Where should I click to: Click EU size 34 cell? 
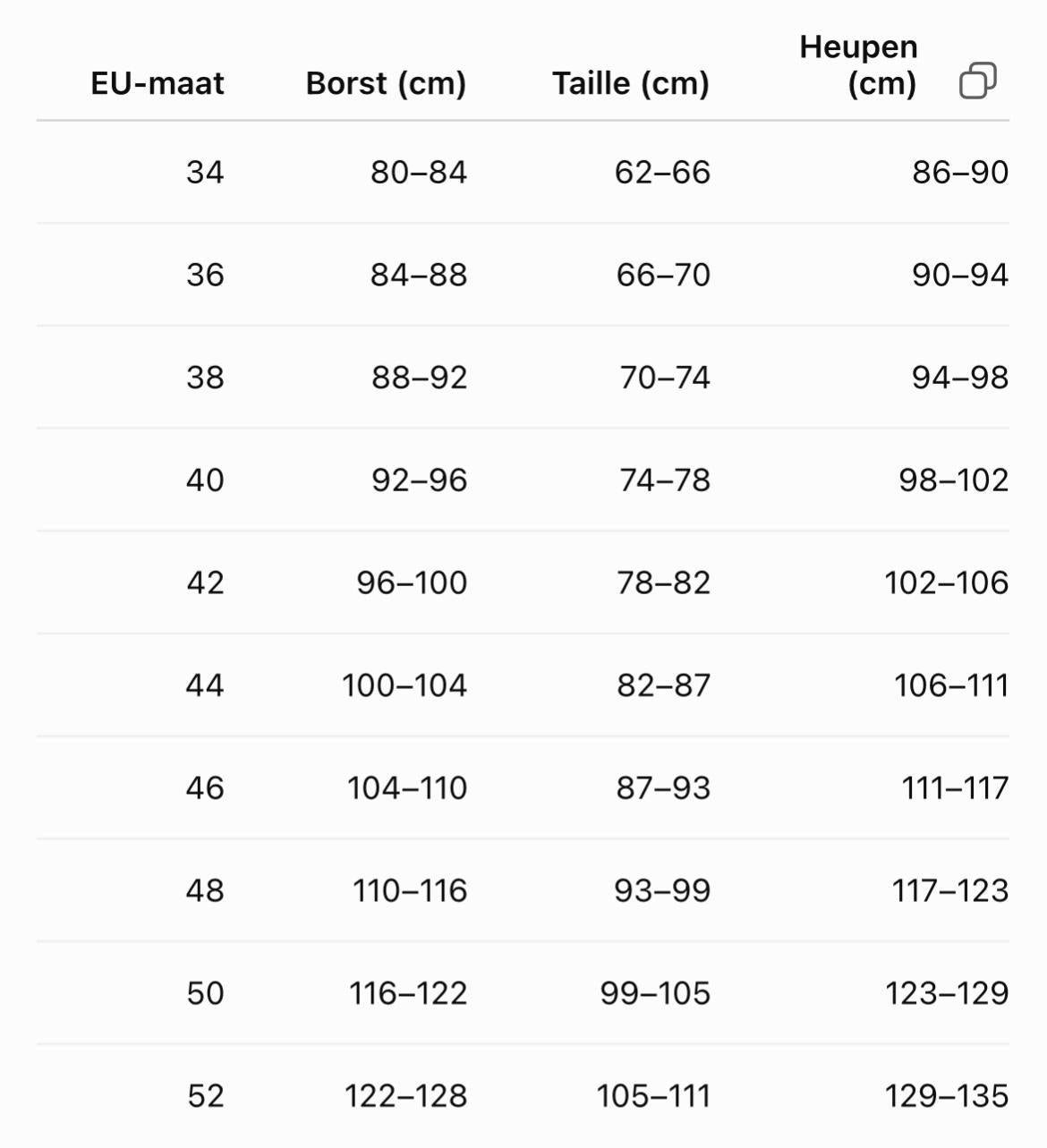point(205,172)
